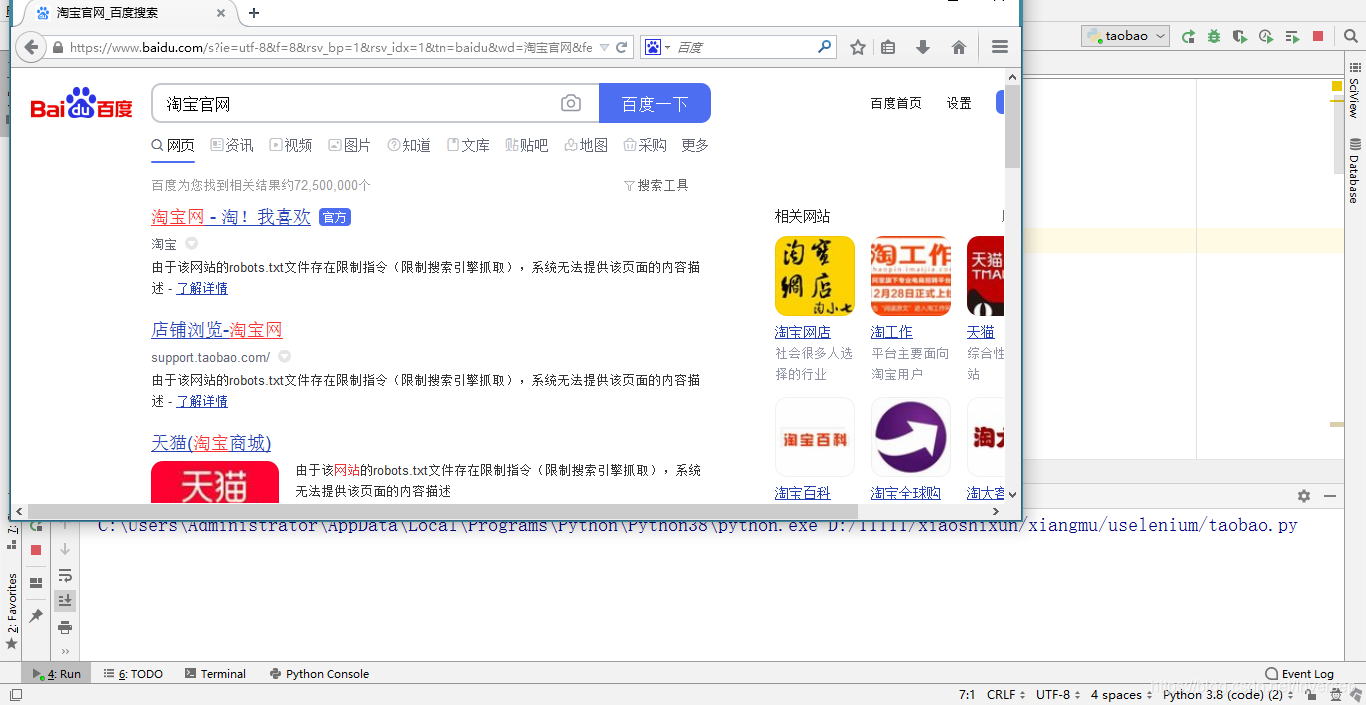This screenshot has height=705, width=1366.
Task: Run taobao with coverage in PyCharm
Action: click(x=1240, y=36)
